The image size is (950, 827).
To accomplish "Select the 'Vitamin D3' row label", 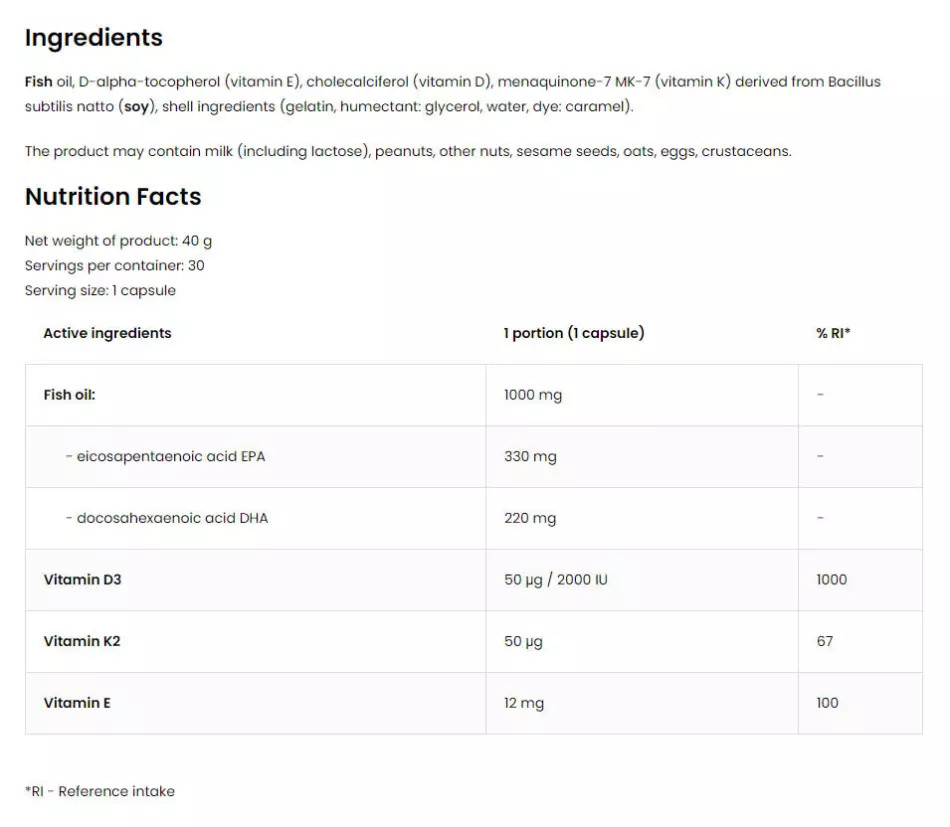I will pos(82,580).
